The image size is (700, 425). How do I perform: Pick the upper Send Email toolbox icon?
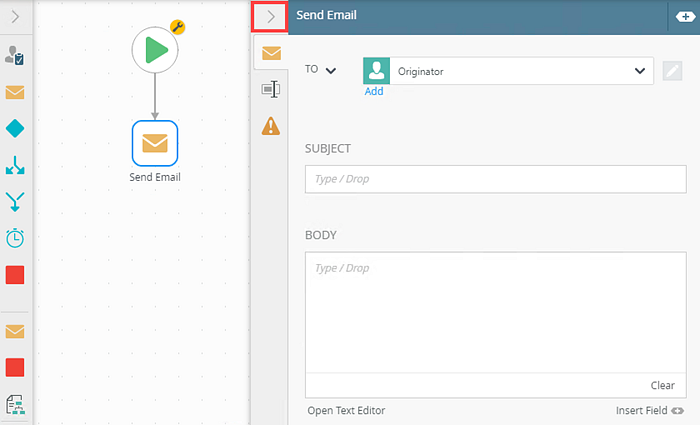click(15, 92)
